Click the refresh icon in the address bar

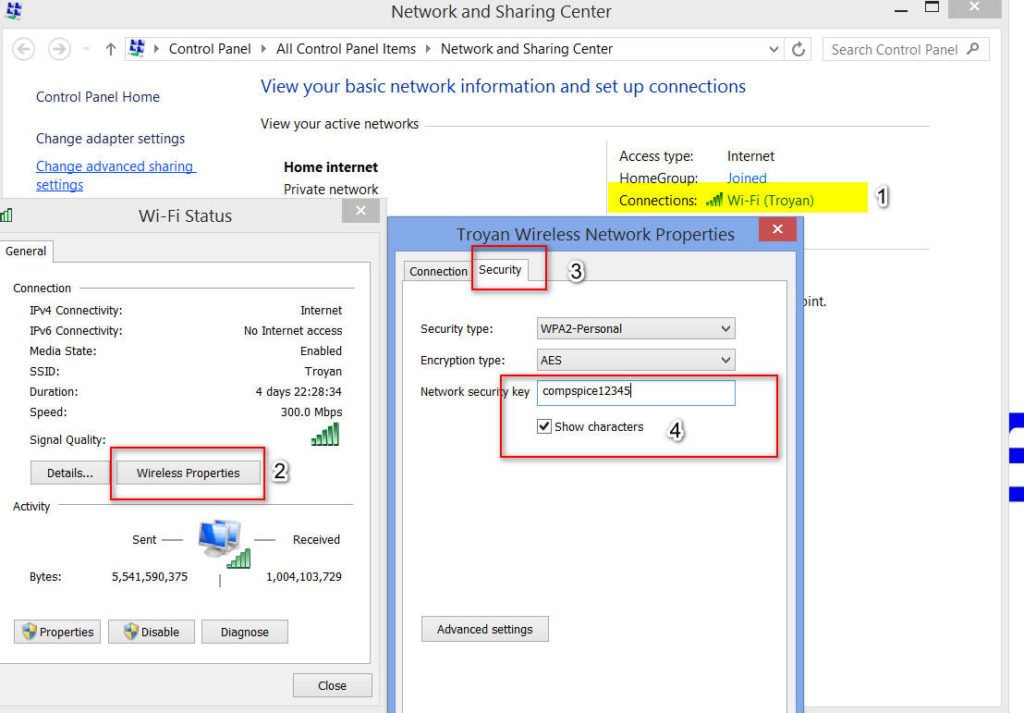tap(798, 48)
